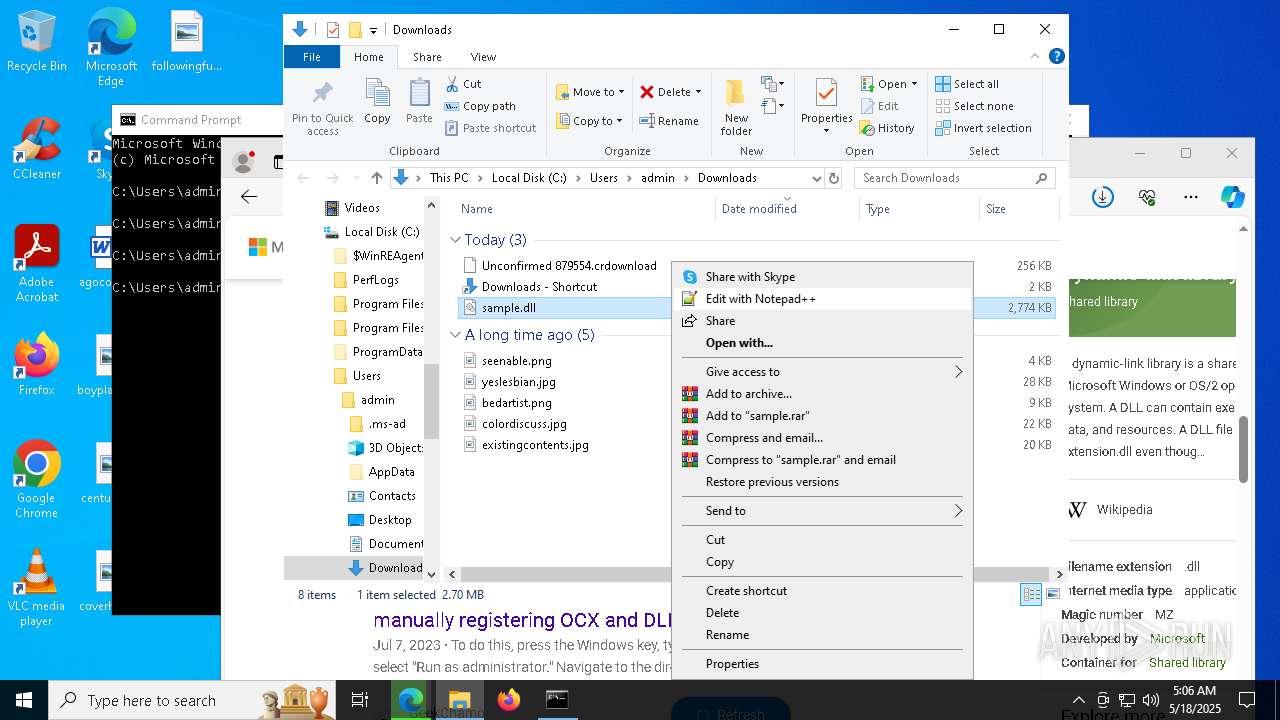This screenshot has width=1280, height=720.
Task: Open CCleaner desktop icon
Action: tap(37, 149)
